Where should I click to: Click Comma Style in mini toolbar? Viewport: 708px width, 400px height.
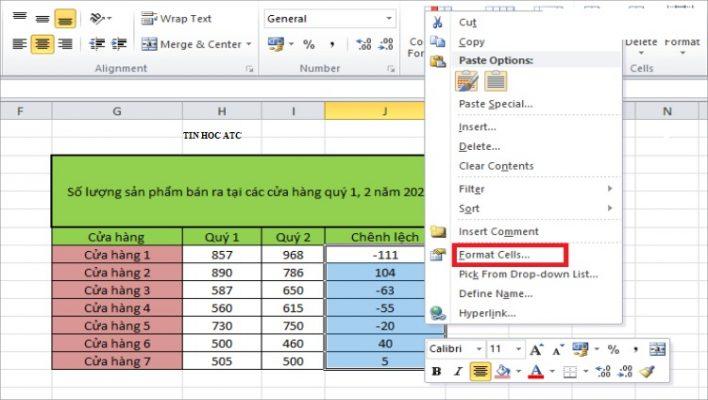click(x=636, y=349)
